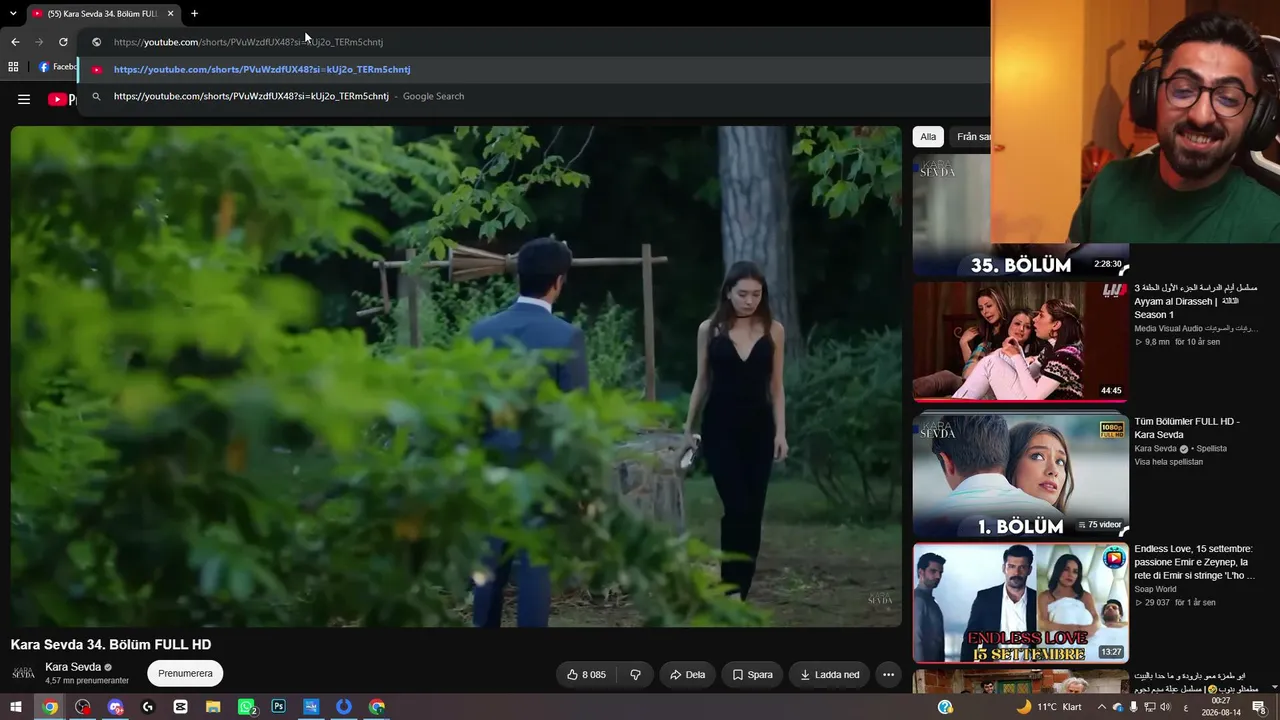Screen dimensions: 1280x720
Task: Open Tüm Bölümler FULL HD title link
Action: point(1187,428)
